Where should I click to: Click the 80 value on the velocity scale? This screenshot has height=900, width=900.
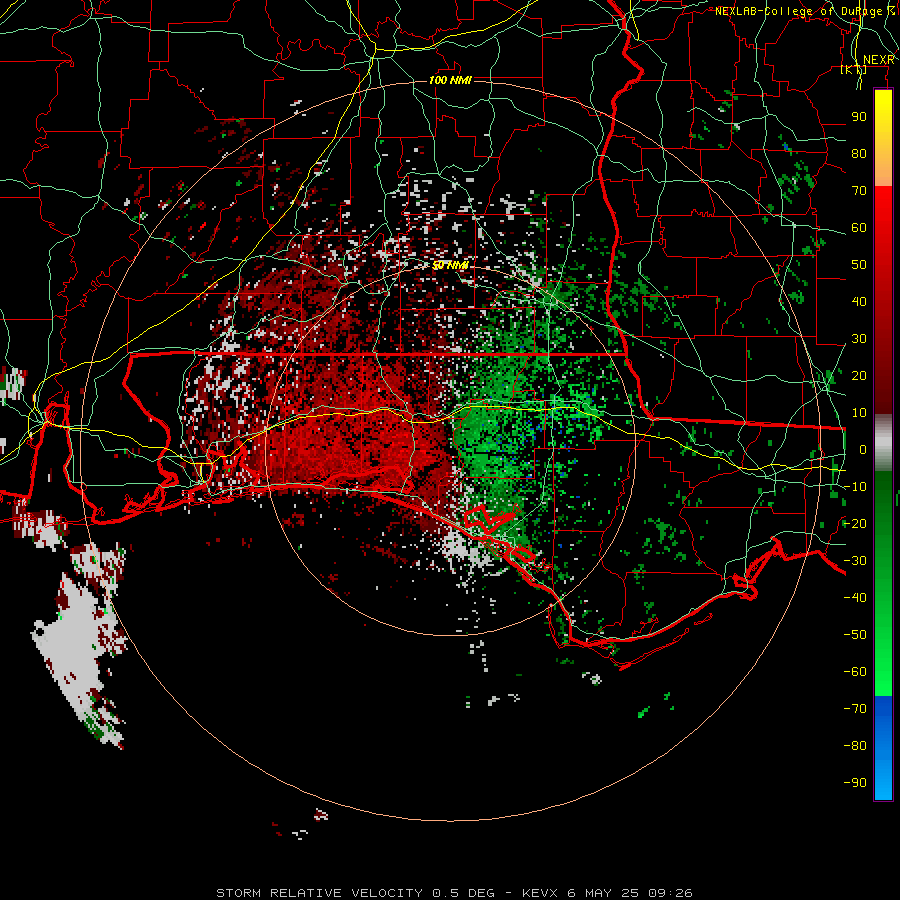click(x=859, y=154)
